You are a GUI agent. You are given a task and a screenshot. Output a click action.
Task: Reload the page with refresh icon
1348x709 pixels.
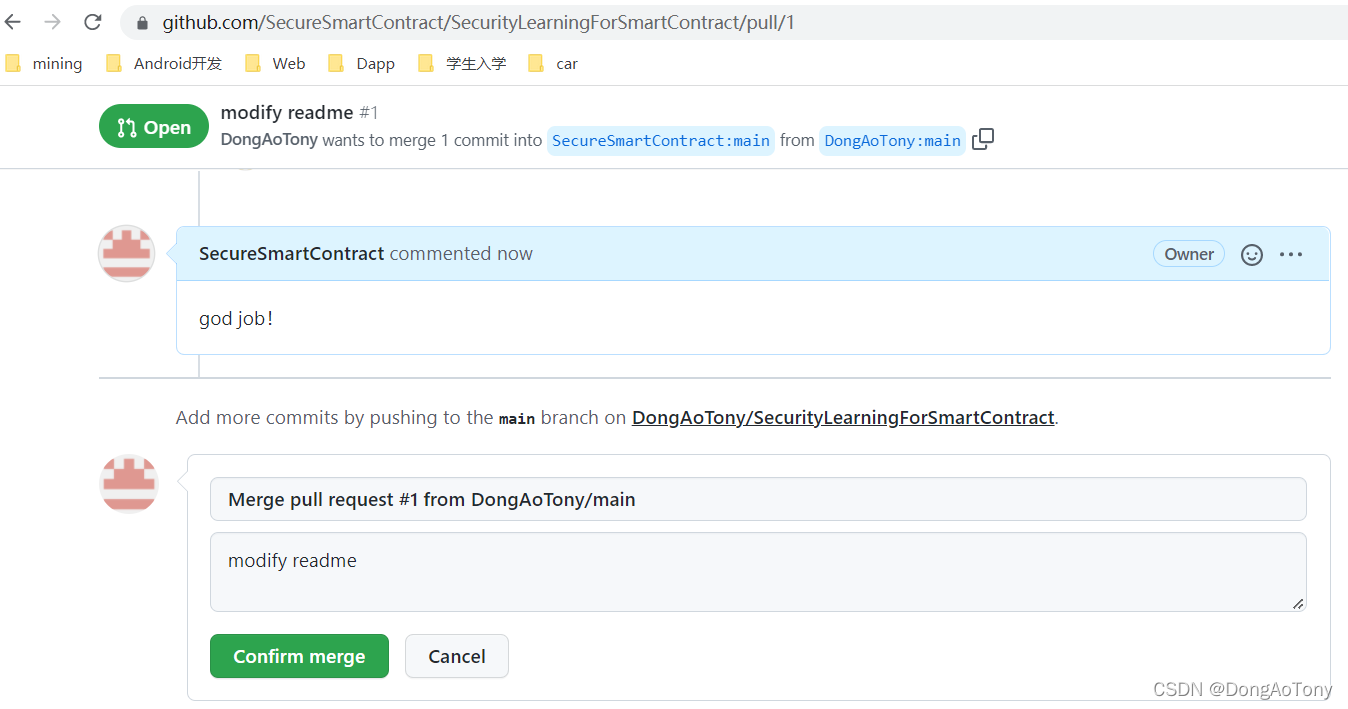pos(92,22)
